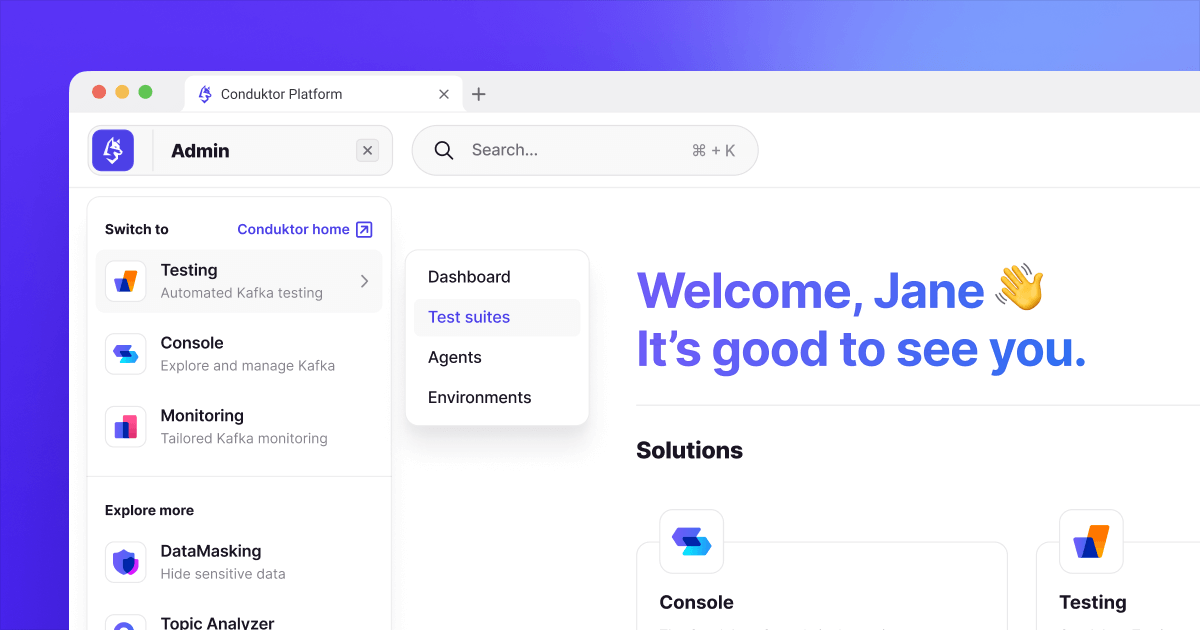The height and width of the screenshot is (630, 1200).
Task: Click the Conduktor logo in the Admin switcher
Action: [x=113, y=150]
